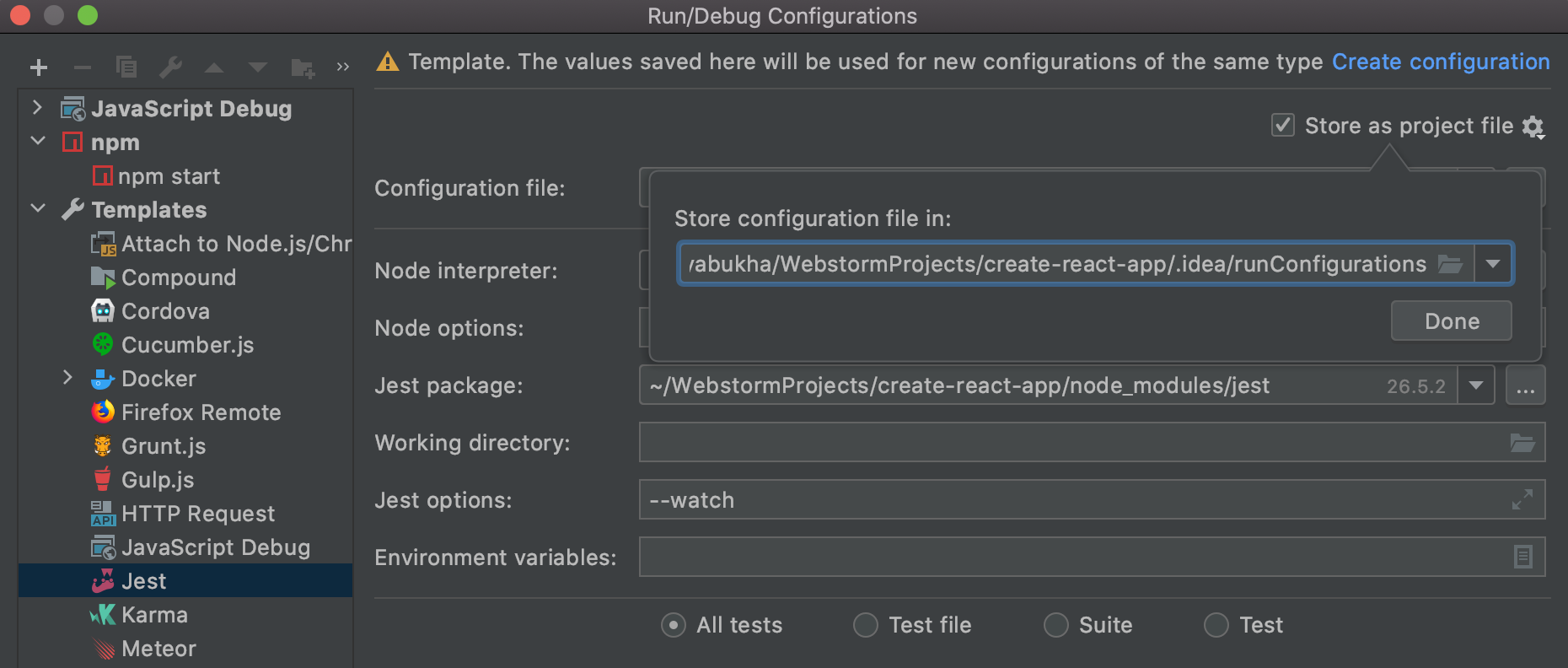Show more toolbar actions chevrons
The height and width of the screenshot is (668, 1568).
342,67
